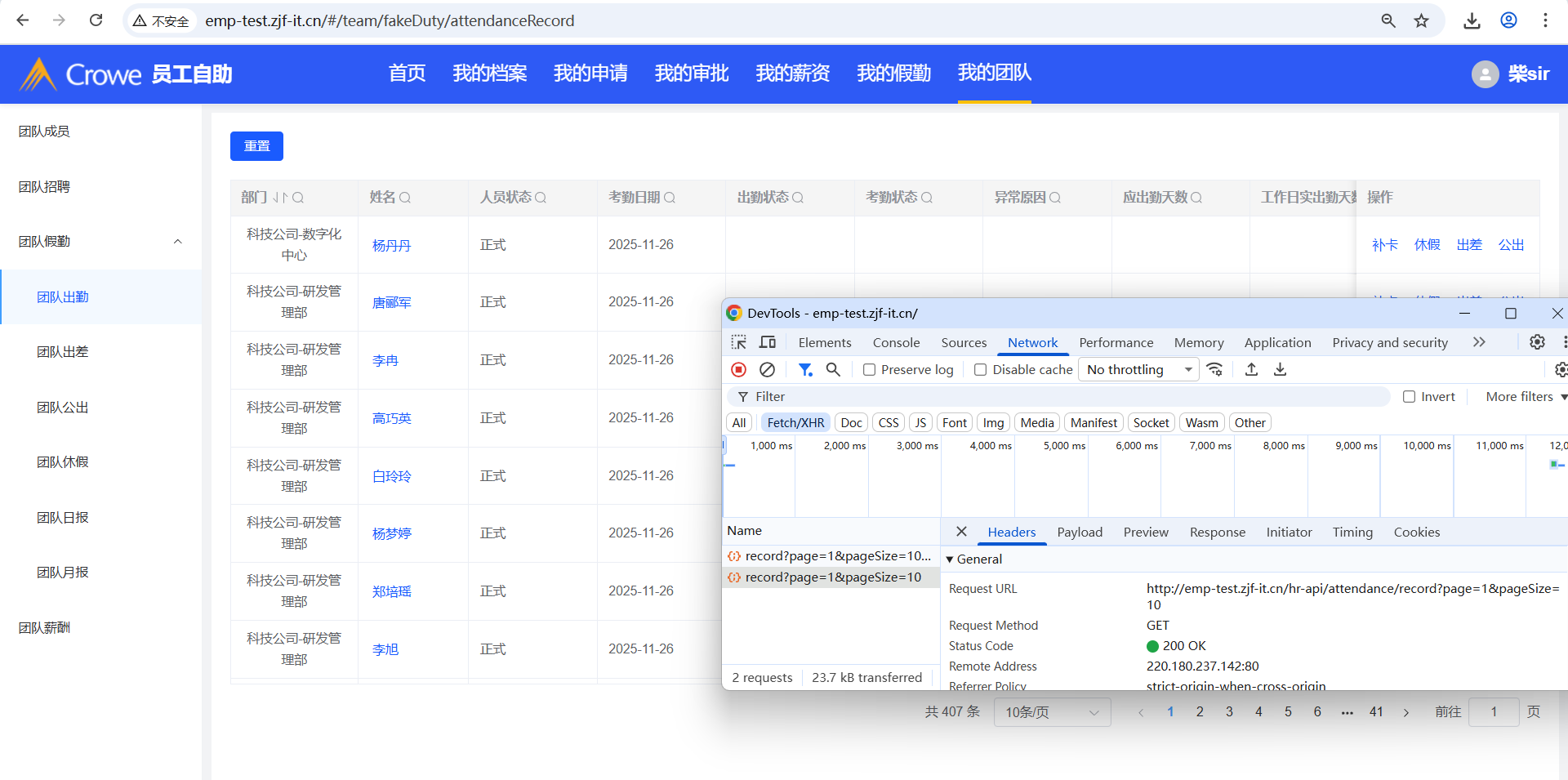Open the 10条/页 page size dropdown
The width and height of the screenshot is (1568, 780).
point(1052,712)
